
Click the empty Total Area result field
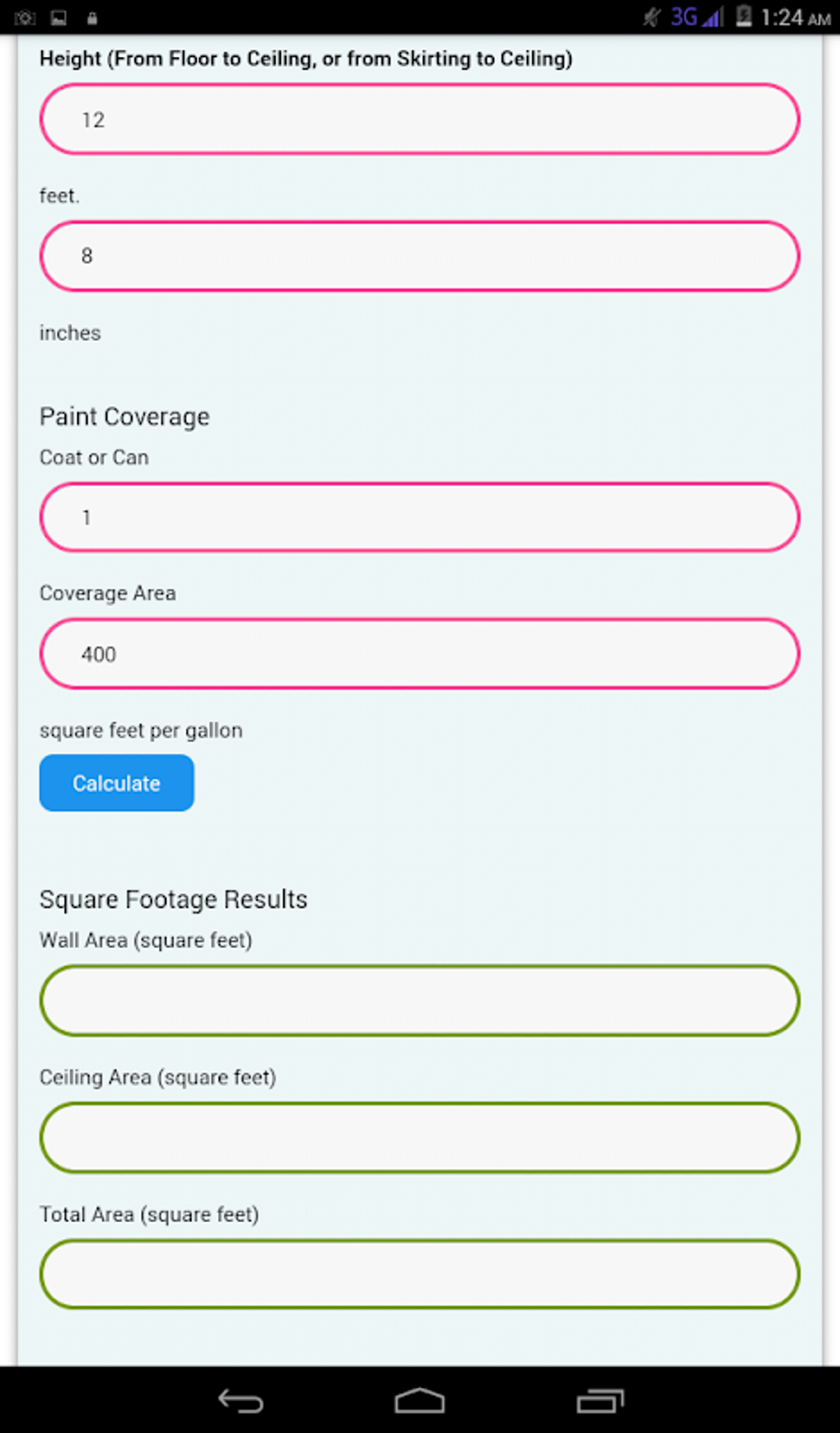pos(419,1274)
